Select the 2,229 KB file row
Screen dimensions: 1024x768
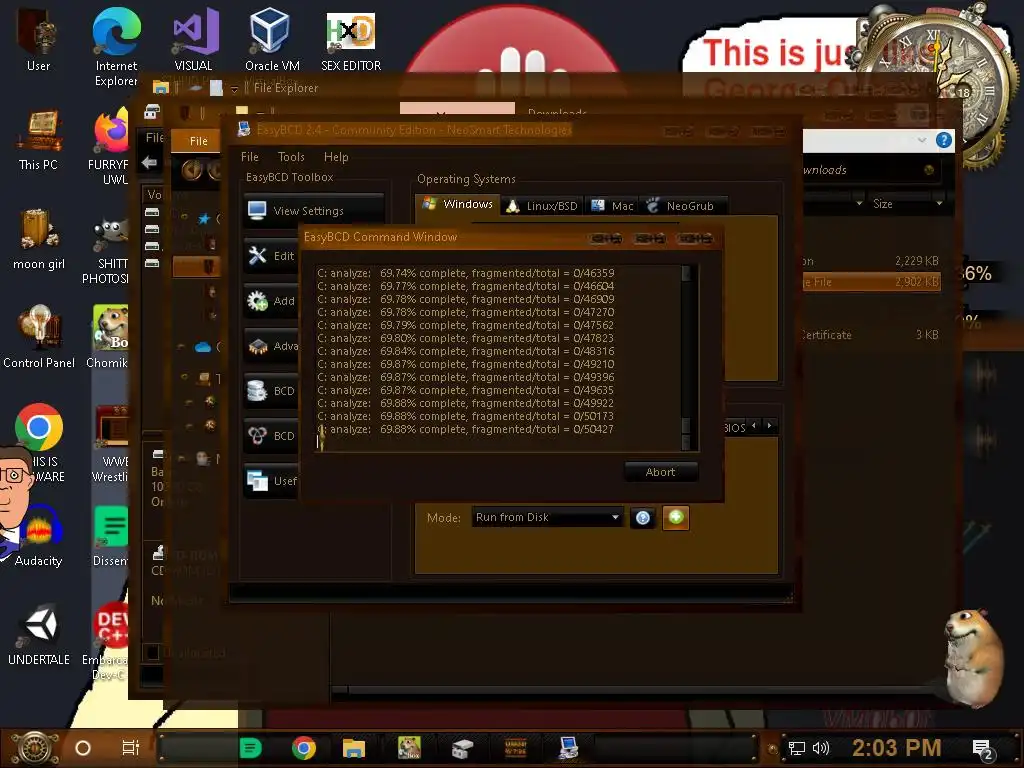click(x=871, y=261)
